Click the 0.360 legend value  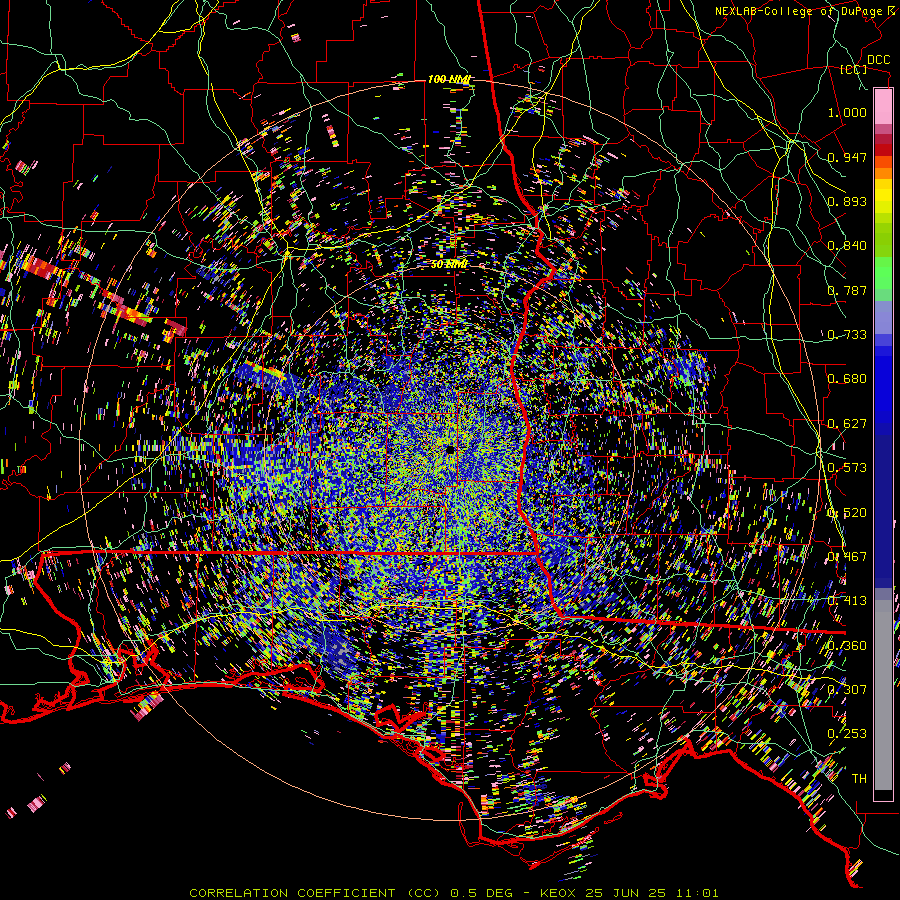(847, 646)
